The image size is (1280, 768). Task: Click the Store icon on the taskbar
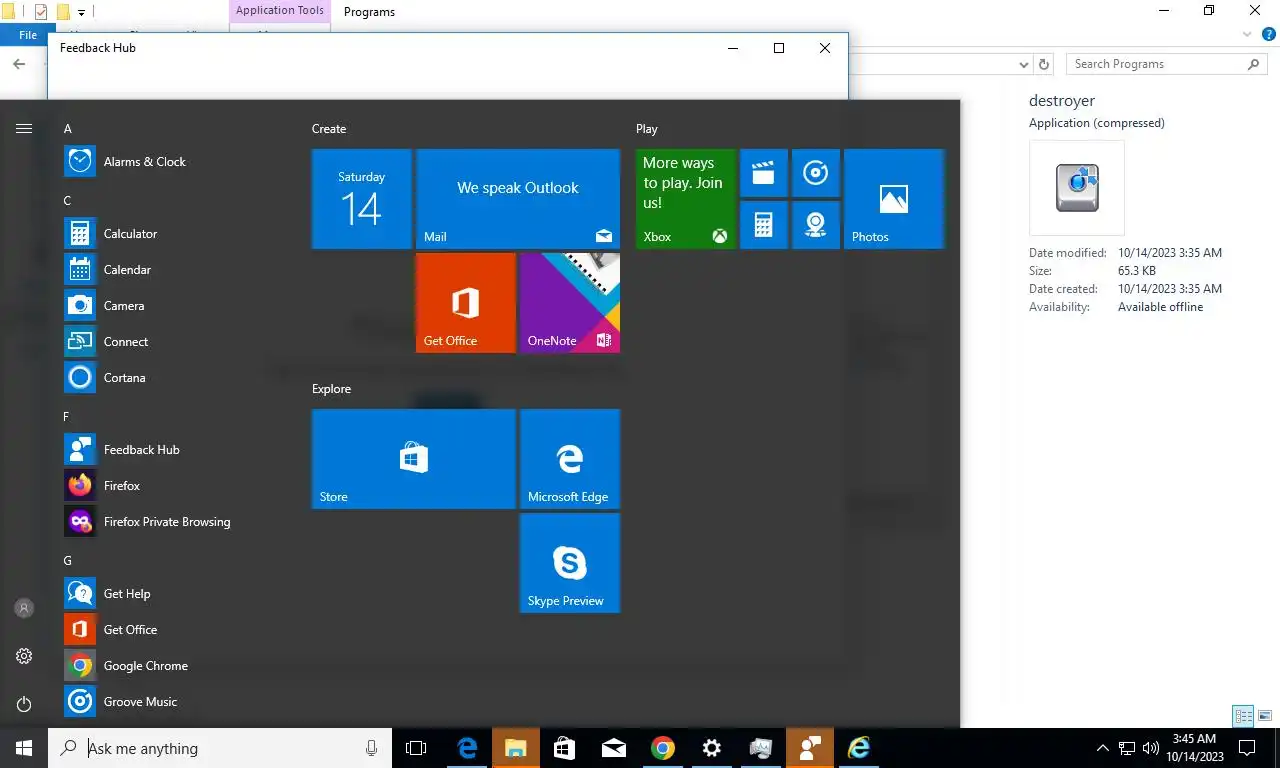click(x=564, y=748)
